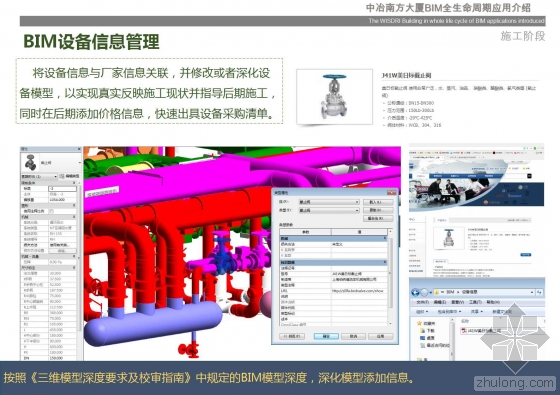Collapse the first parameter group in the dialog

click(385, 238)
